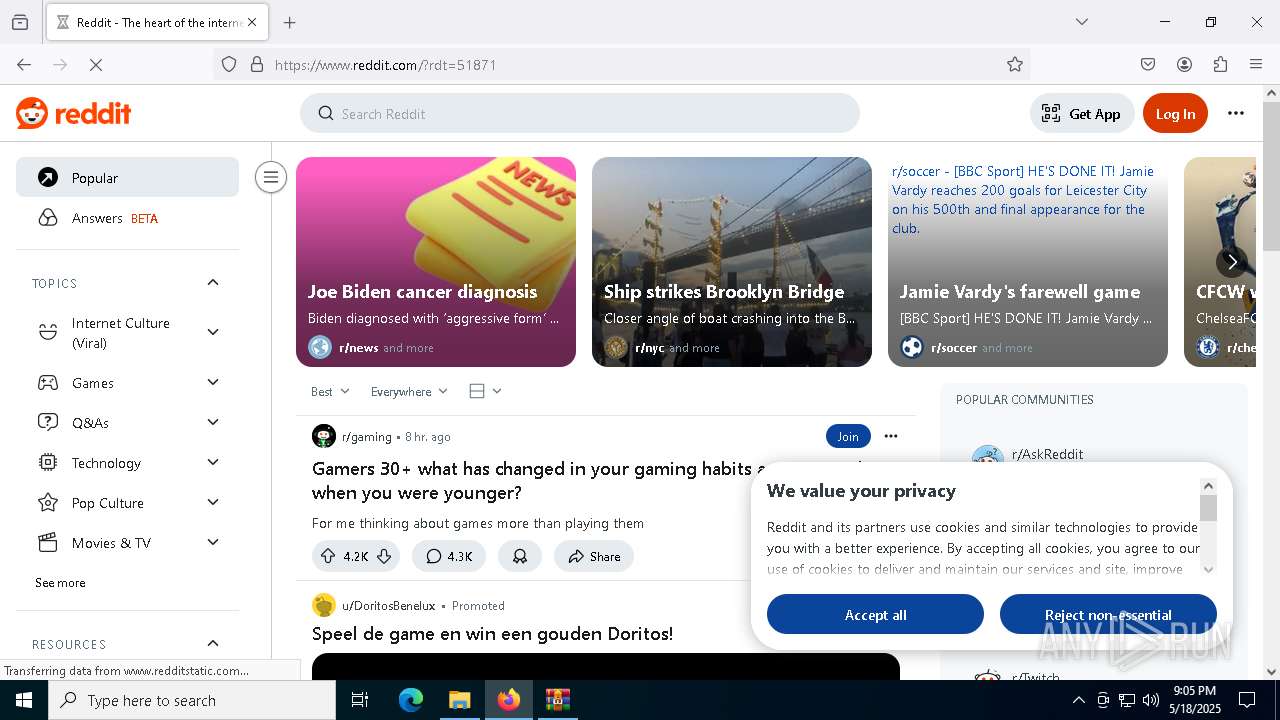Bookmark this page with the star icon
1280x720 pixels.
(1015, 64)
